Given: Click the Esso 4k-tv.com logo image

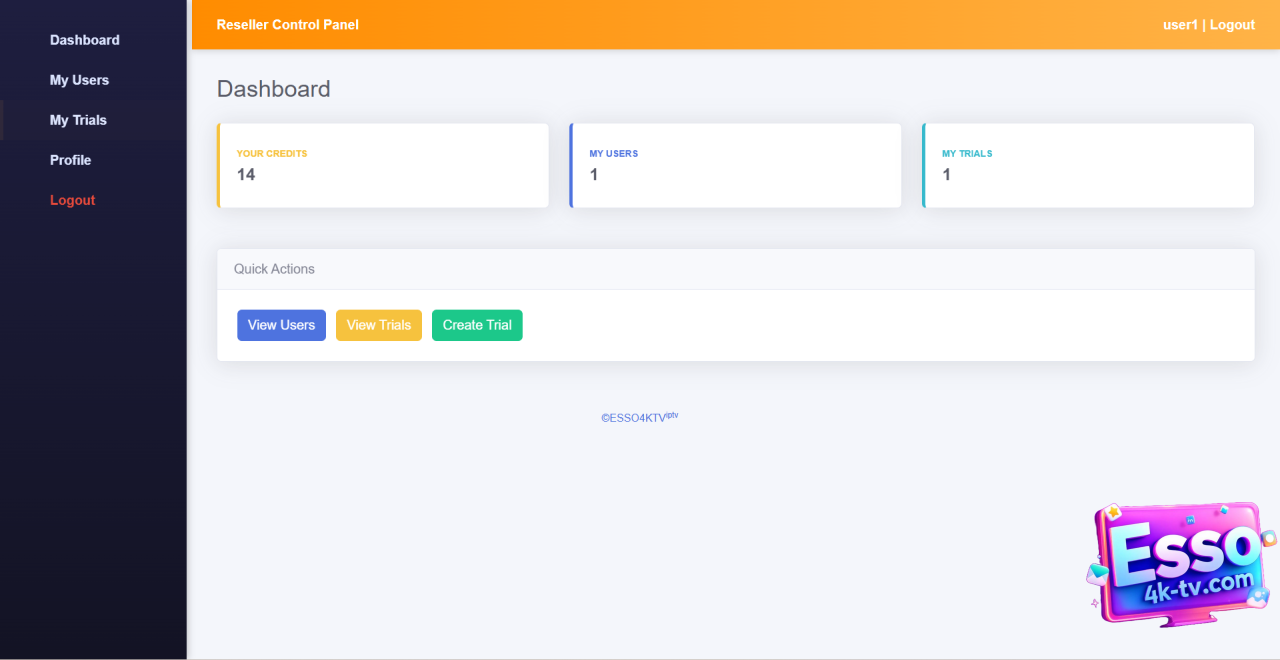Looking at the screenshot, I should (x=1180, y=564).
